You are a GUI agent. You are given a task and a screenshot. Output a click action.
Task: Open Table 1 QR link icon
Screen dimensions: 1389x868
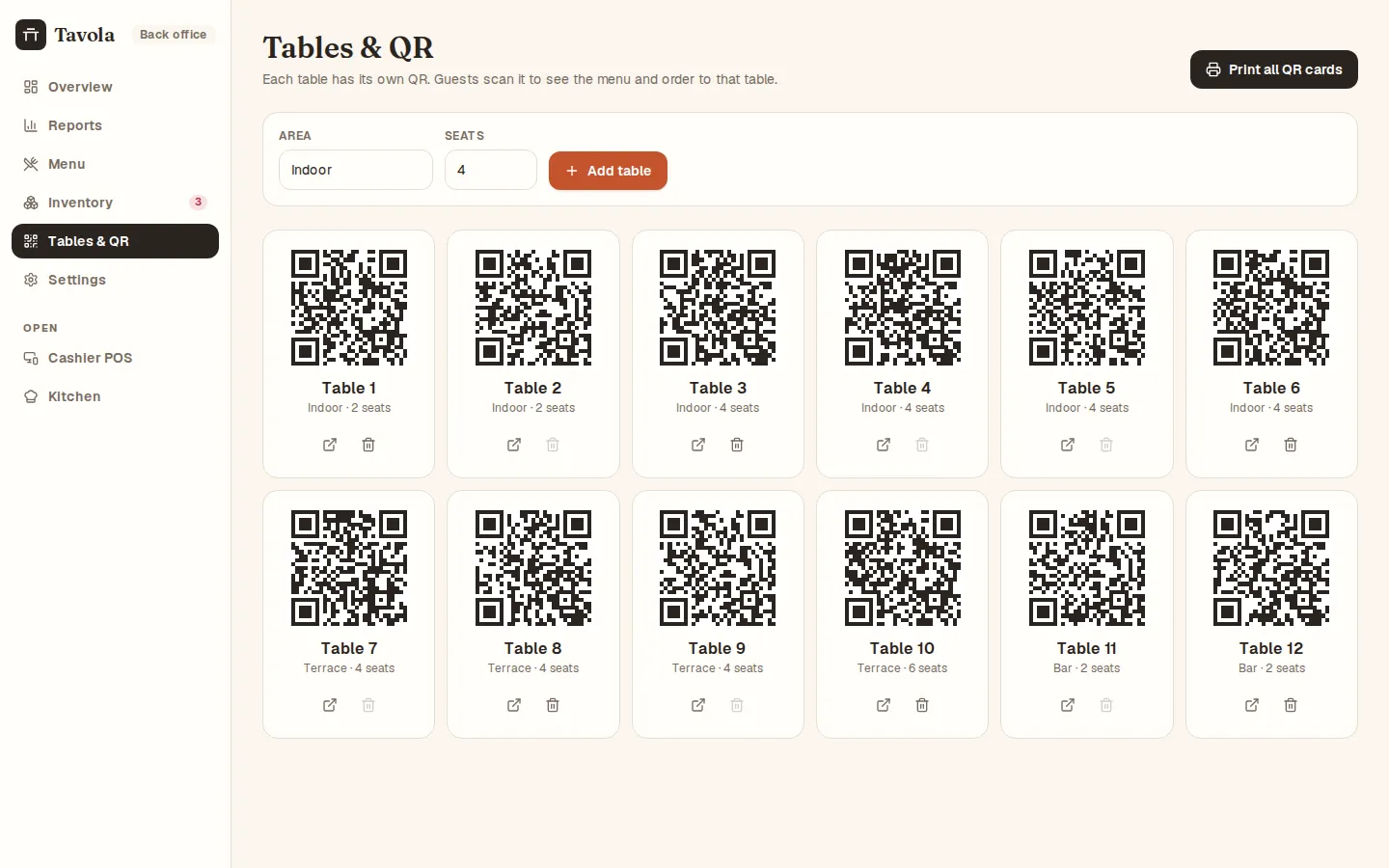point(330,445)
